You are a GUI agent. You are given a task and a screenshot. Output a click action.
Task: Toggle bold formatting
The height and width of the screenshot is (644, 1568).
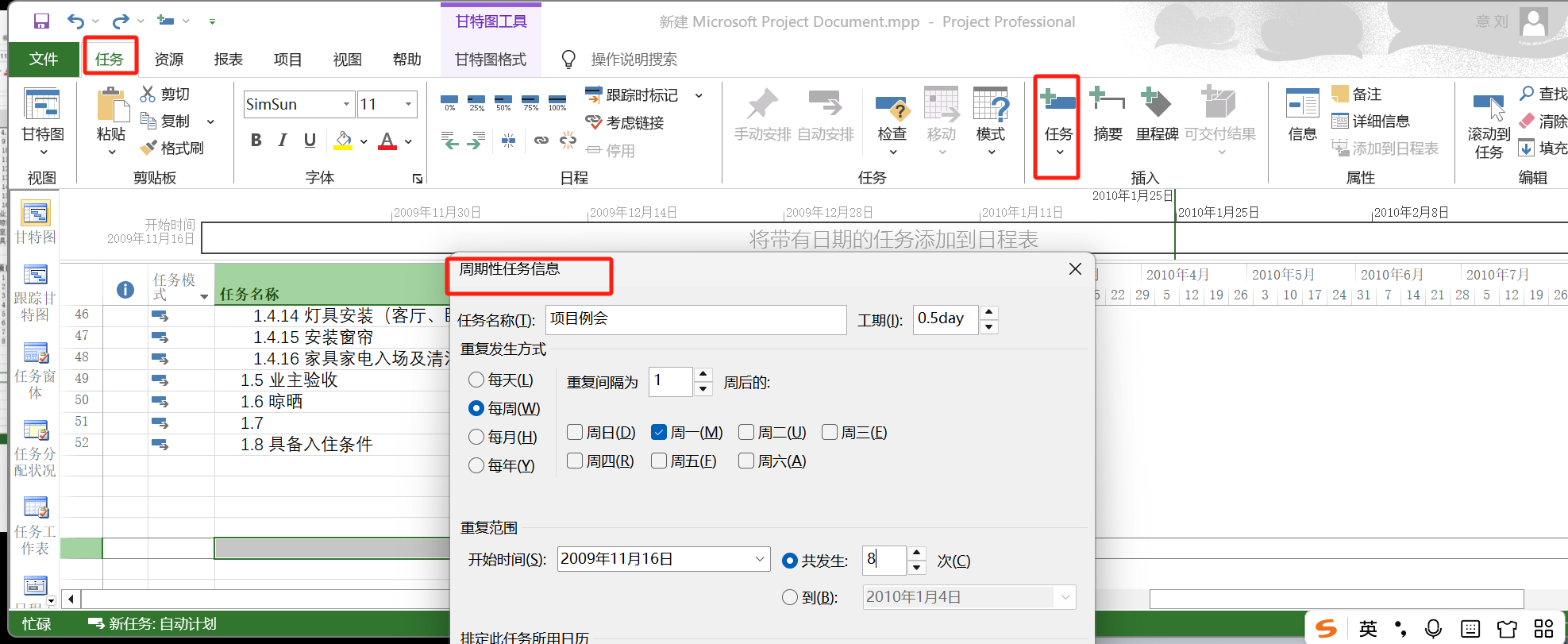pyautogui.click(x=256, y=141)
